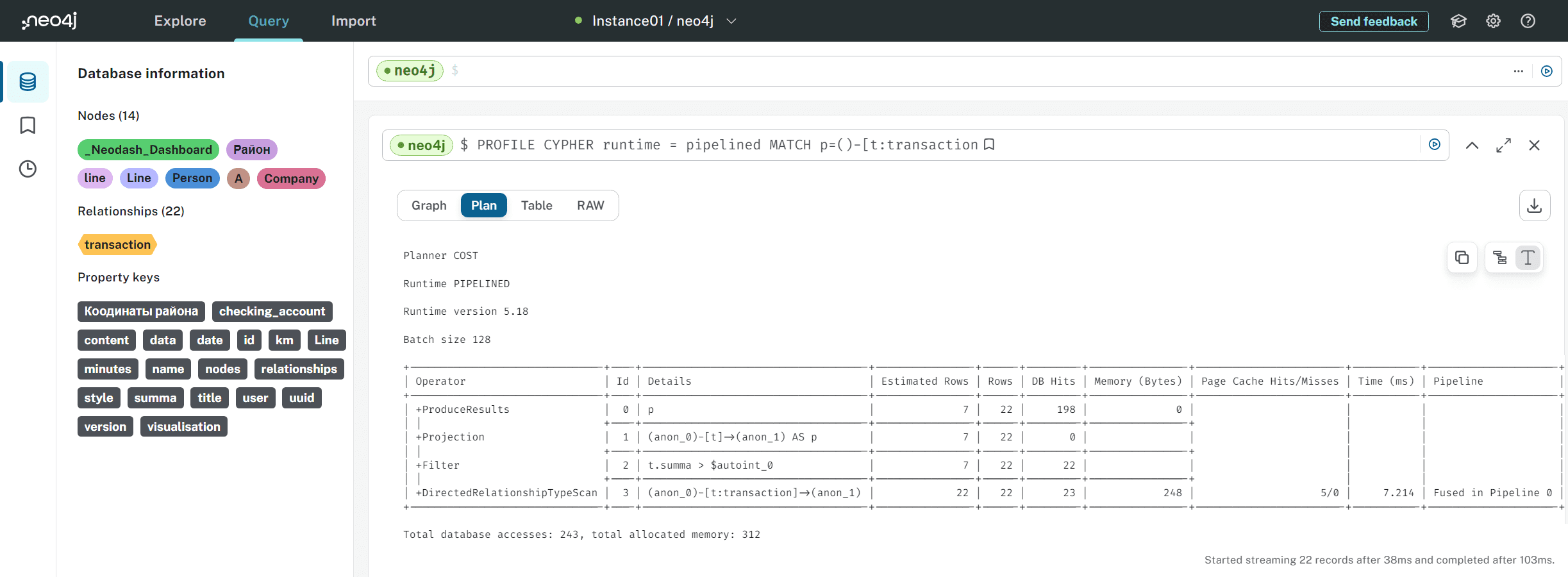Focus the empty Cypher query editor
The width and height of the screenshot is (1568, 577).
(x=962, y=71)
